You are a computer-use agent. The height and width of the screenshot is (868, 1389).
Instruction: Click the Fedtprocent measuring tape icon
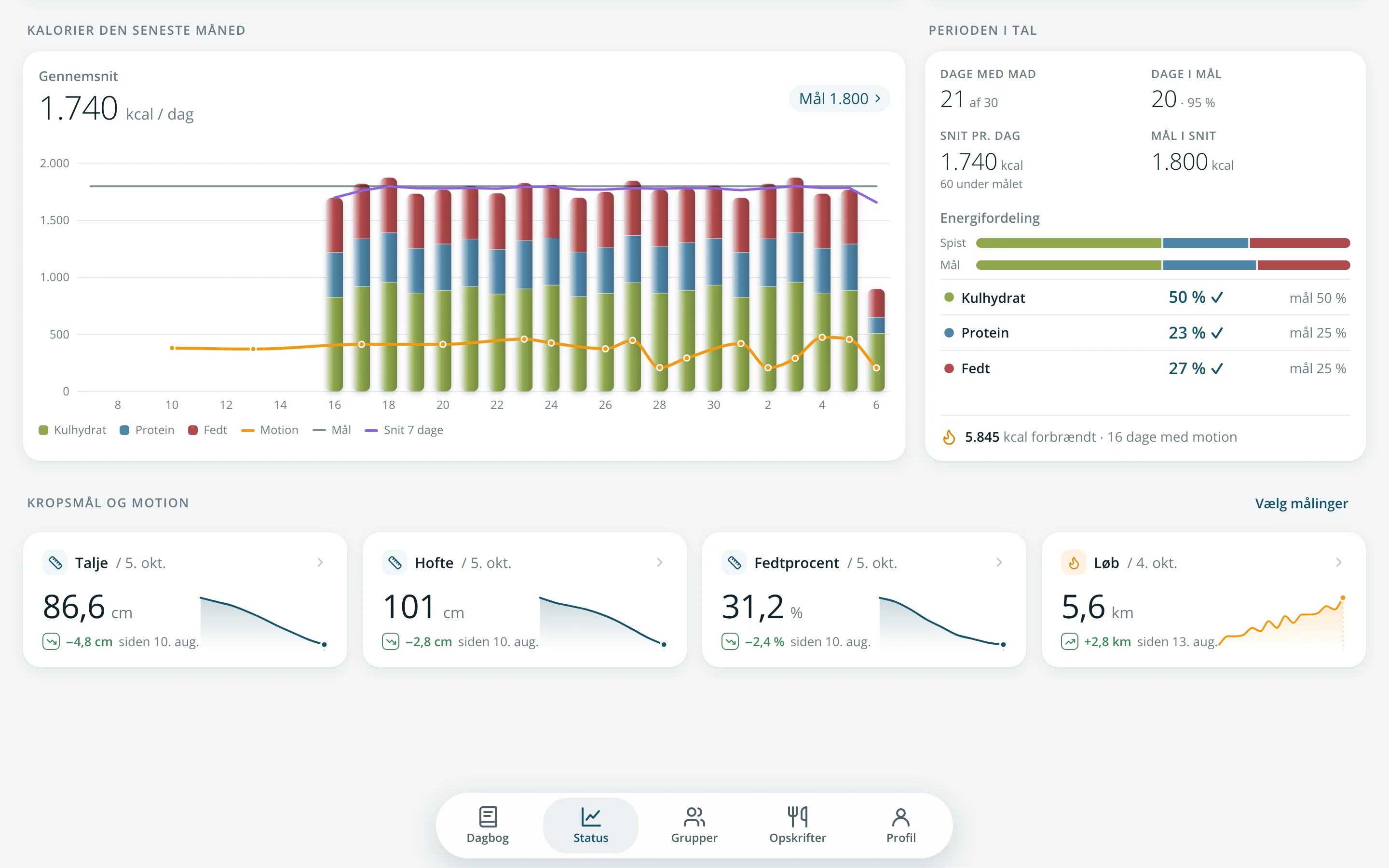click(x=734, y=563)
